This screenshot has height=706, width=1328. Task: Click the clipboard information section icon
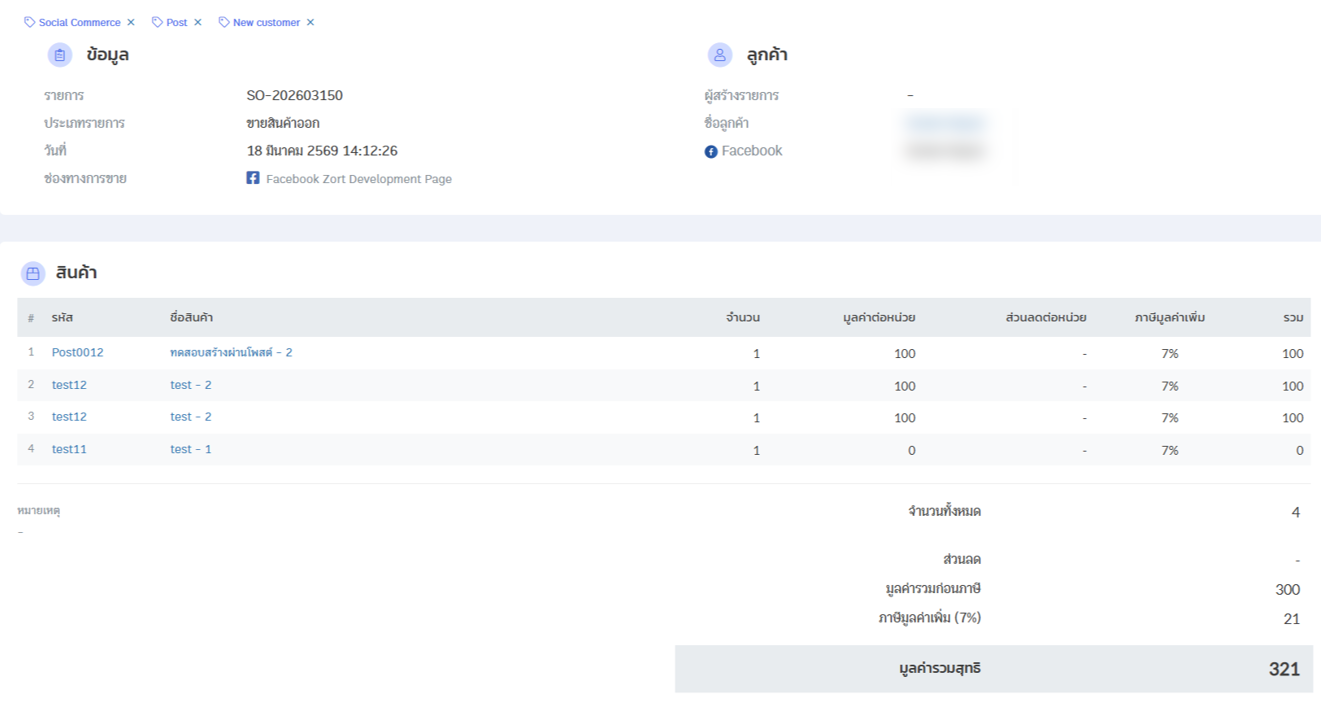(60, 55)
